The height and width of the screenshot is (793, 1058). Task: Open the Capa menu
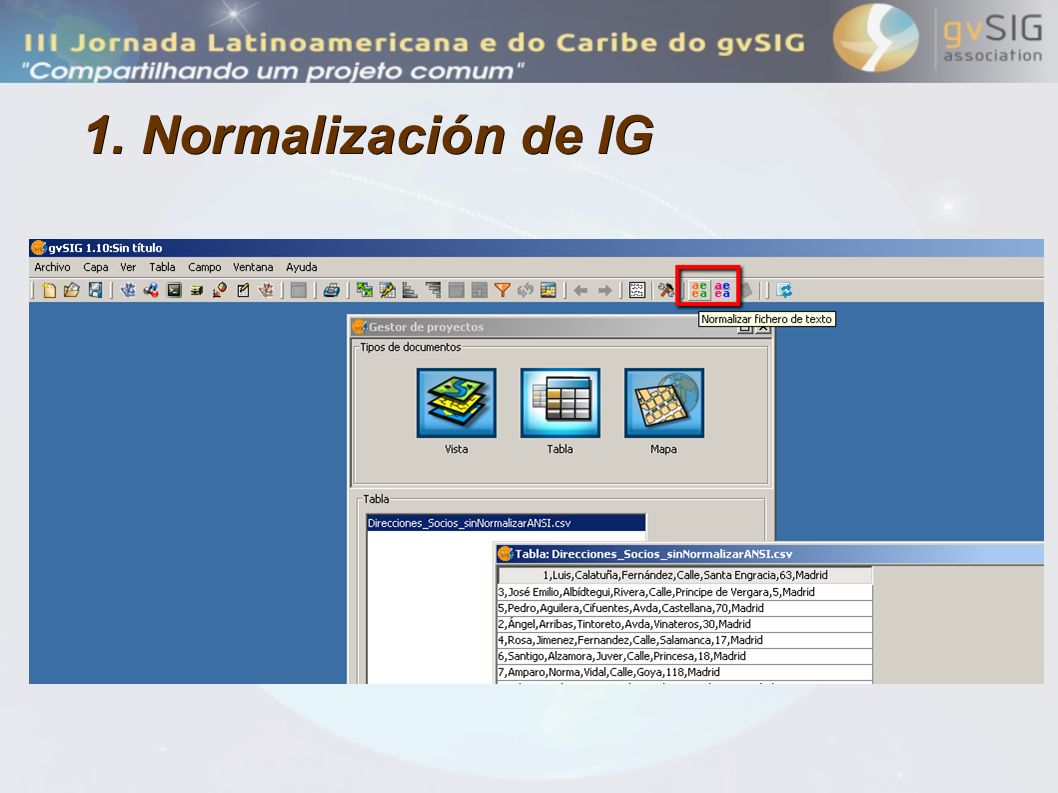coord(96,267)
